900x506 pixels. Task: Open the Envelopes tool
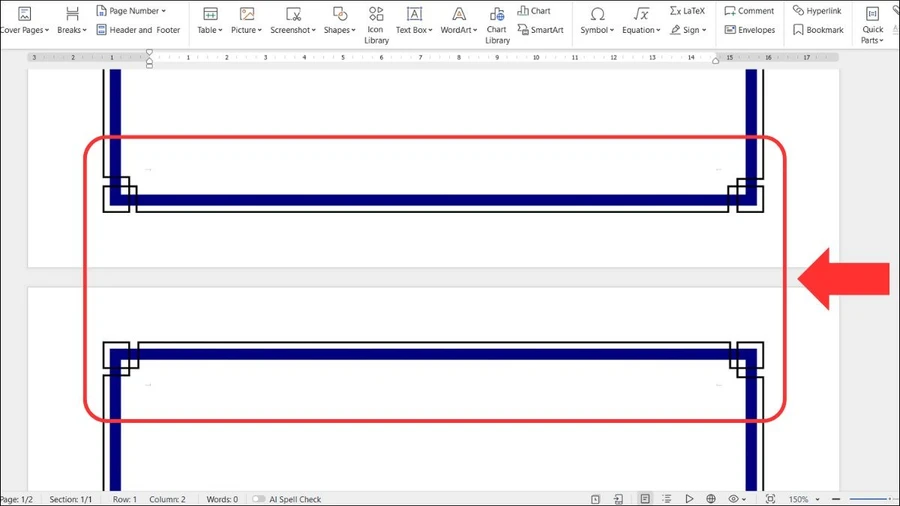point(750,30)
